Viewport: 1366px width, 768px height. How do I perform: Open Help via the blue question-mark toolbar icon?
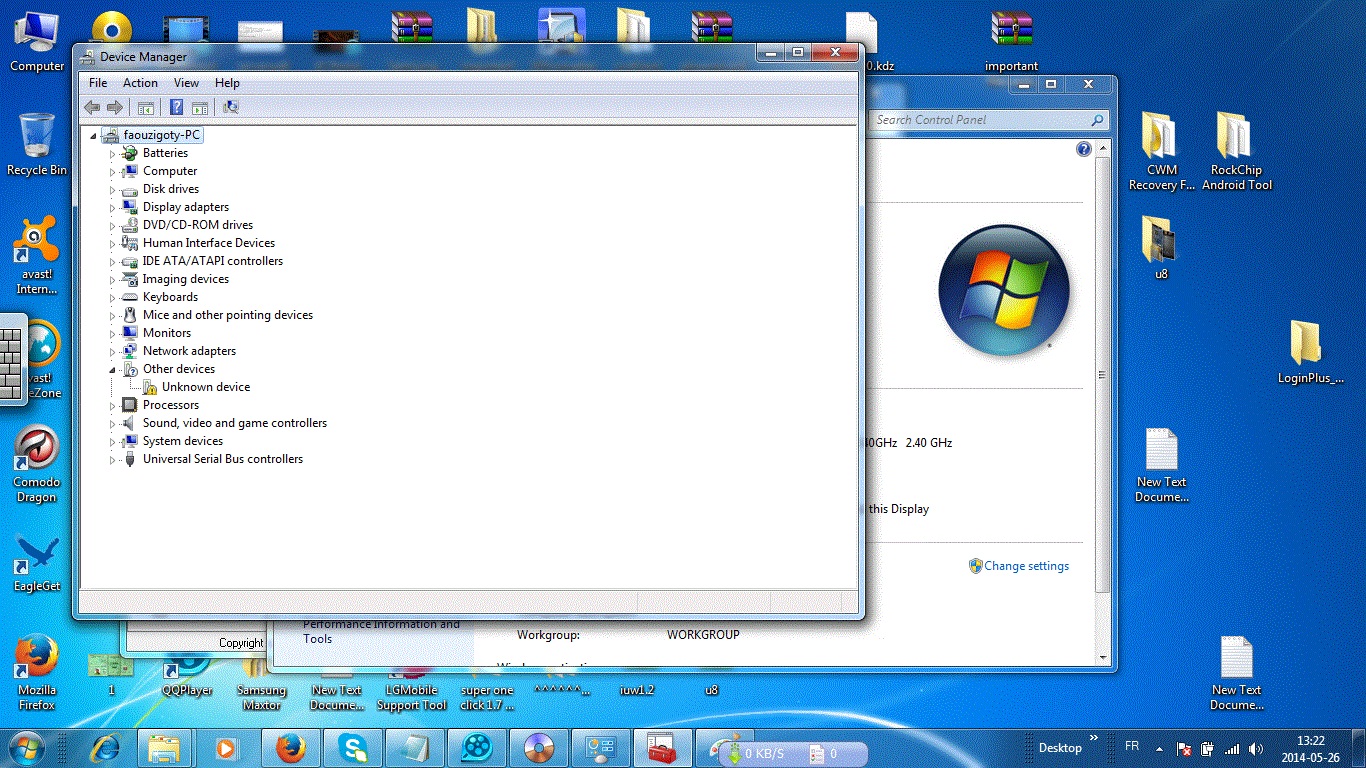coord(177,107)
